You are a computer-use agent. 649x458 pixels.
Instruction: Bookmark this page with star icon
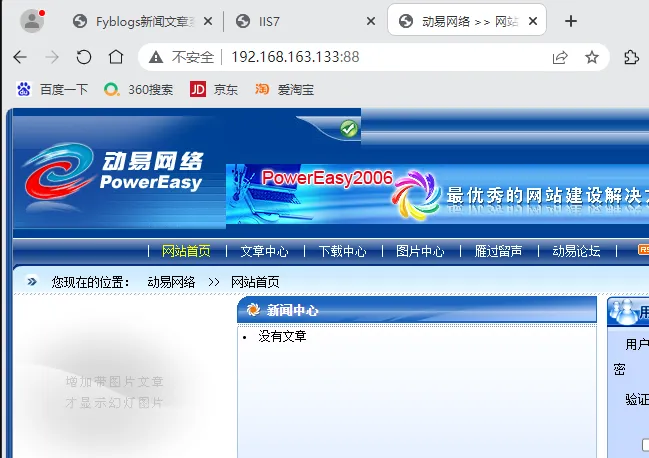click(x=592, y=57)
